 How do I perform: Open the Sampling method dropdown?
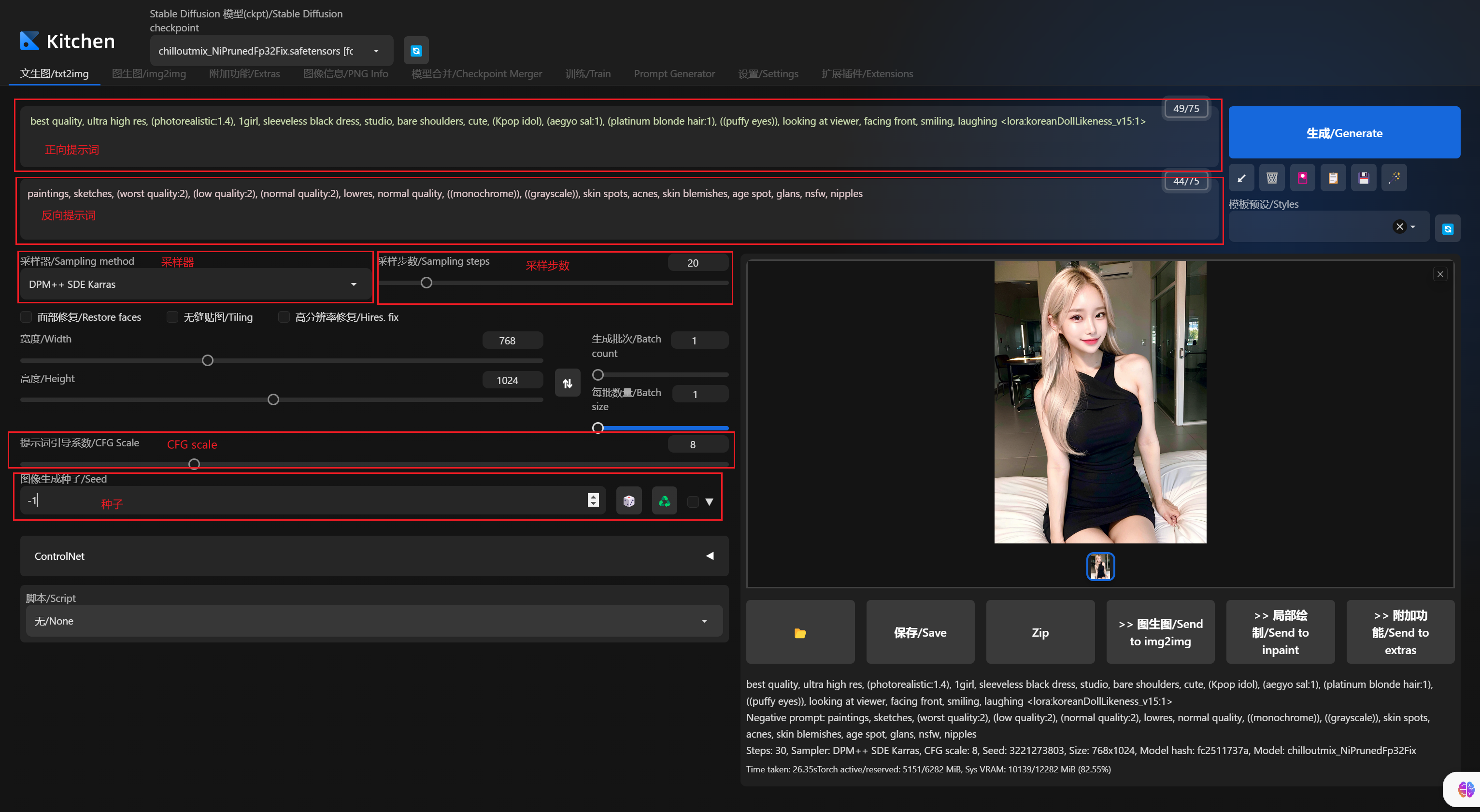click(195, 284)
